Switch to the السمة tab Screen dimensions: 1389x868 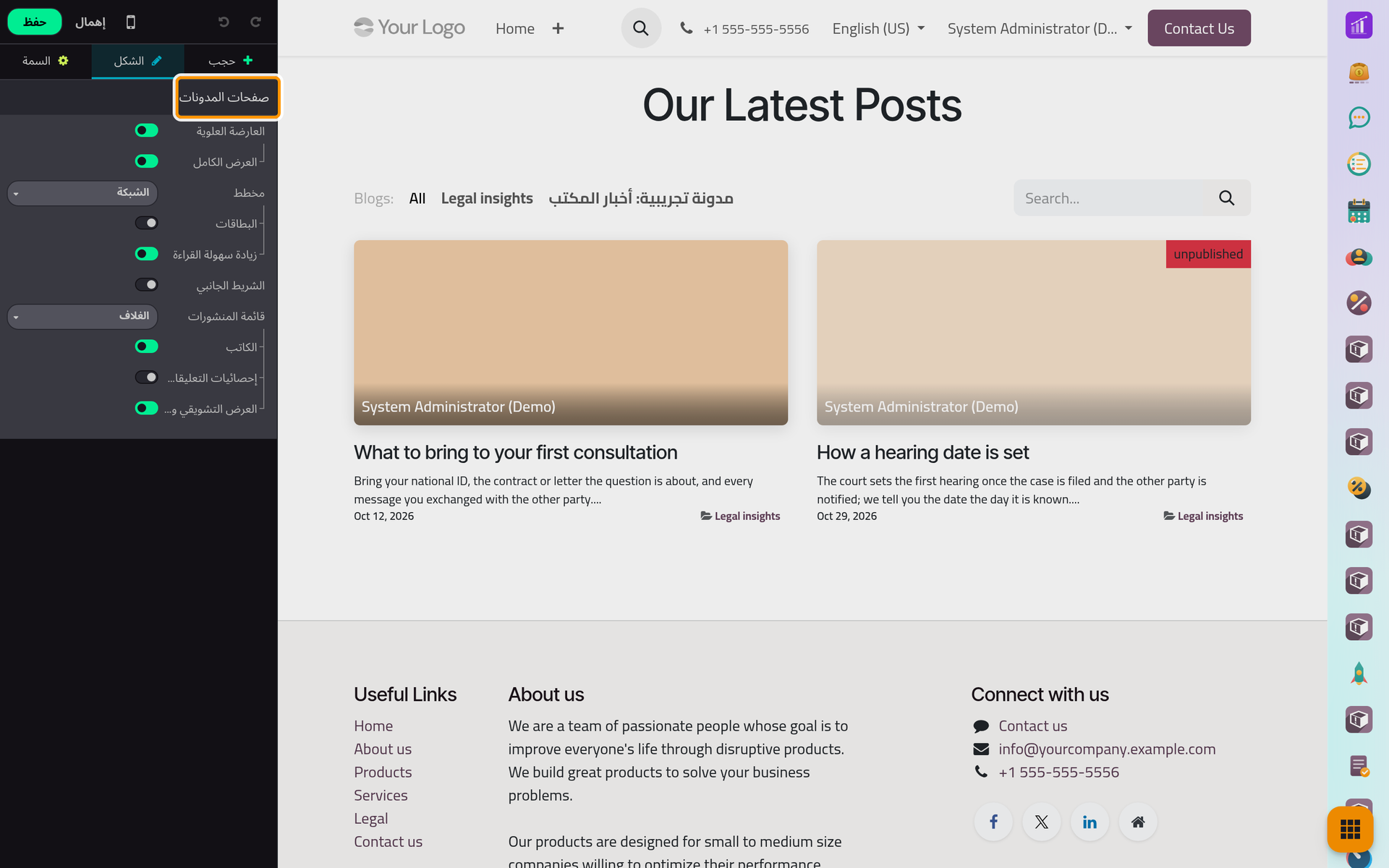[x=46, y=61]
